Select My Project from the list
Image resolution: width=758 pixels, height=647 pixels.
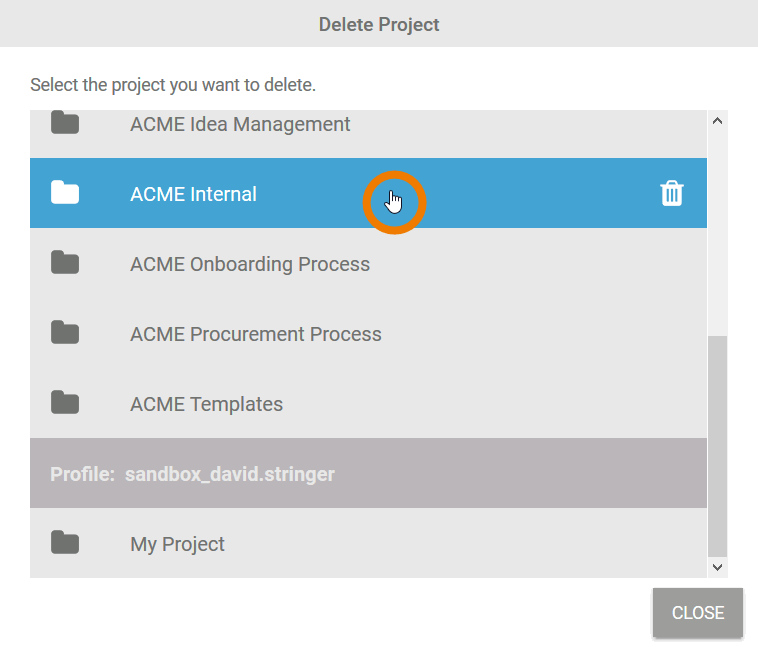(177, 544)
